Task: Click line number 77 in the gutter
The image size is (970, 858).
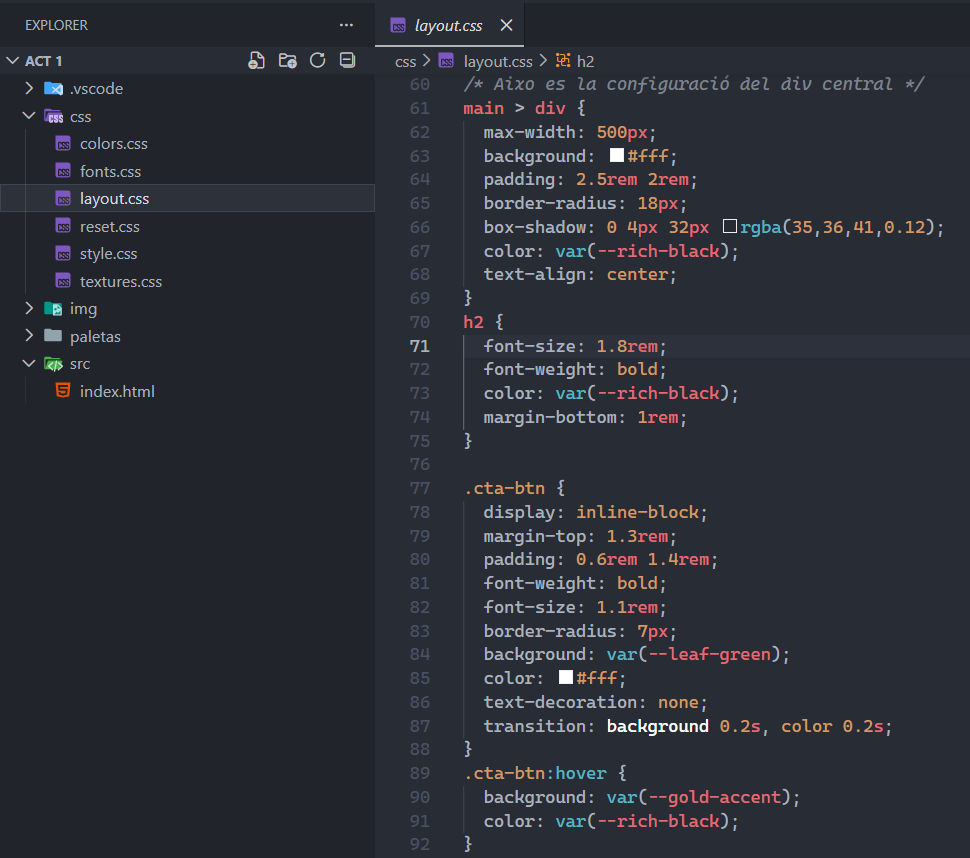Action: (419, 488)
